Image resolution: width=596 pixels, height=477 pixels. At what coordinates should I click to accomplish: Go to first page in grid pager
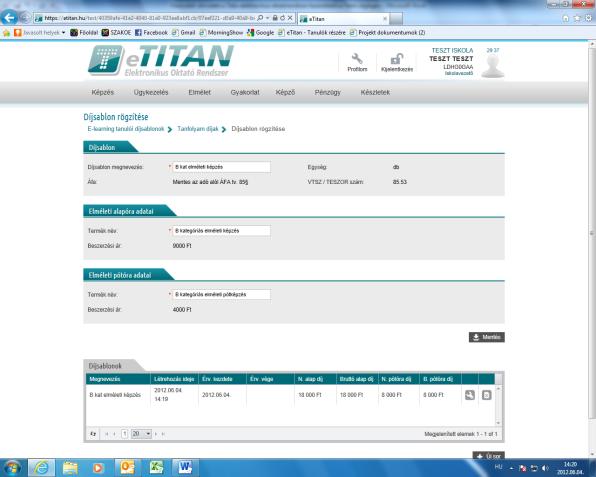point(107,434)
